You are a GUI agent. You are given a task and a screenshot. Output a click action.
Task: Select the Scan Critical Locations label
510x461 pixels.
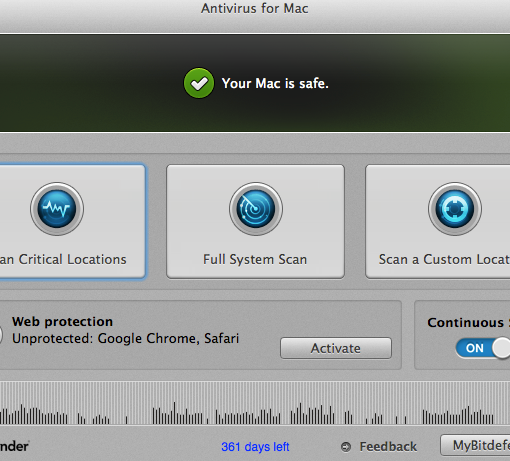63,259
